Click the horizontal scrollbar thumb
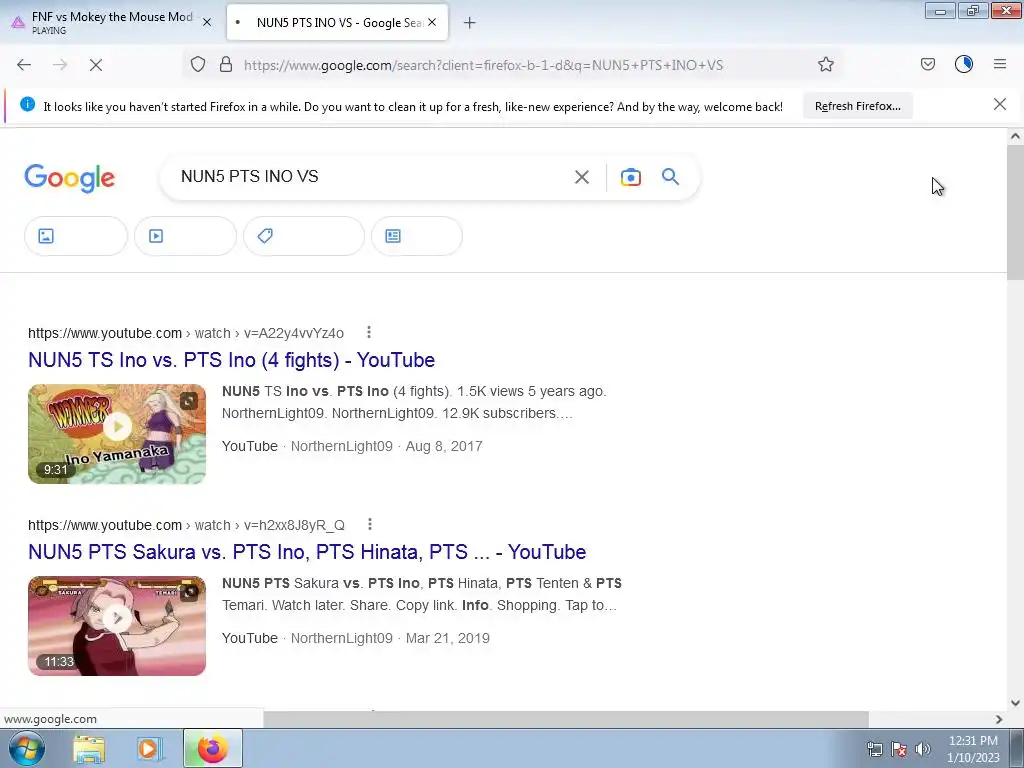This screenshot has width=1024, height=768. [x=566, y=719]
